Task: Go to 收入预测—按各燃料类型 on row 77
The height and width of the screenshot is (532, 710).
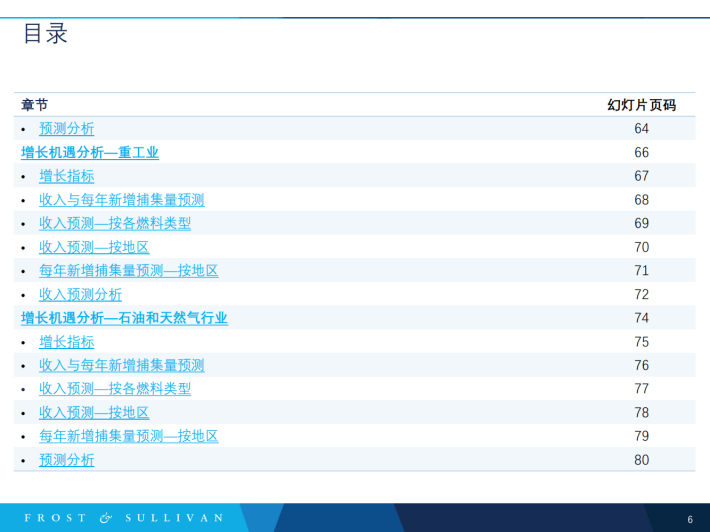Action: click(115, 389)
